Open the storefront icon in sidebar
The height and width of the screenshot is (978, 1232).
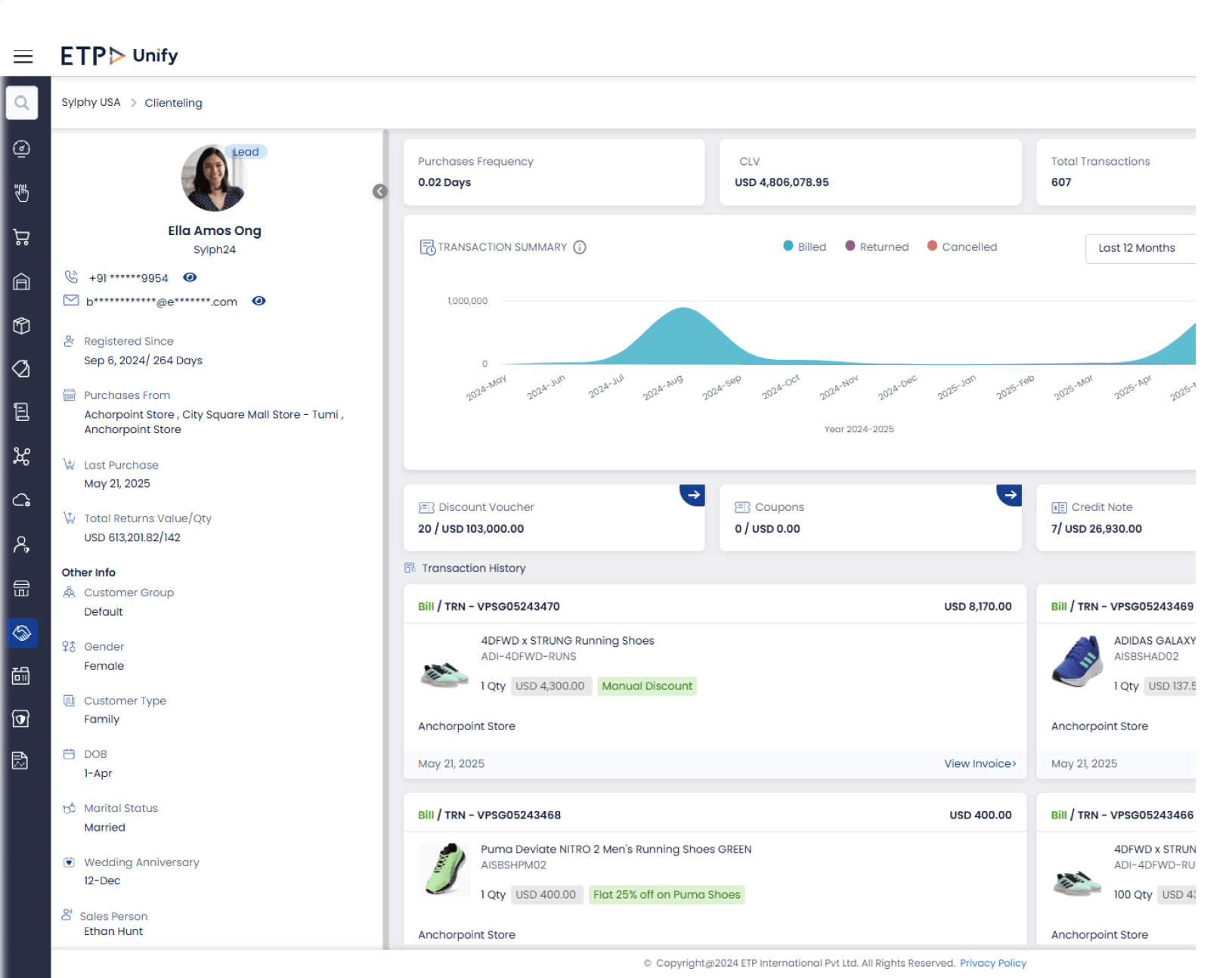(x=21, y=589)
